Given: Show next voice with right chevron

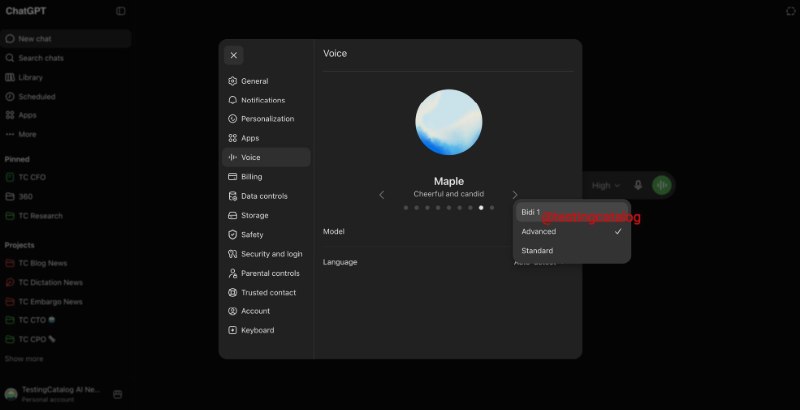Looking at the screenshot, I should pyautogui.click(x=514, y=195).
